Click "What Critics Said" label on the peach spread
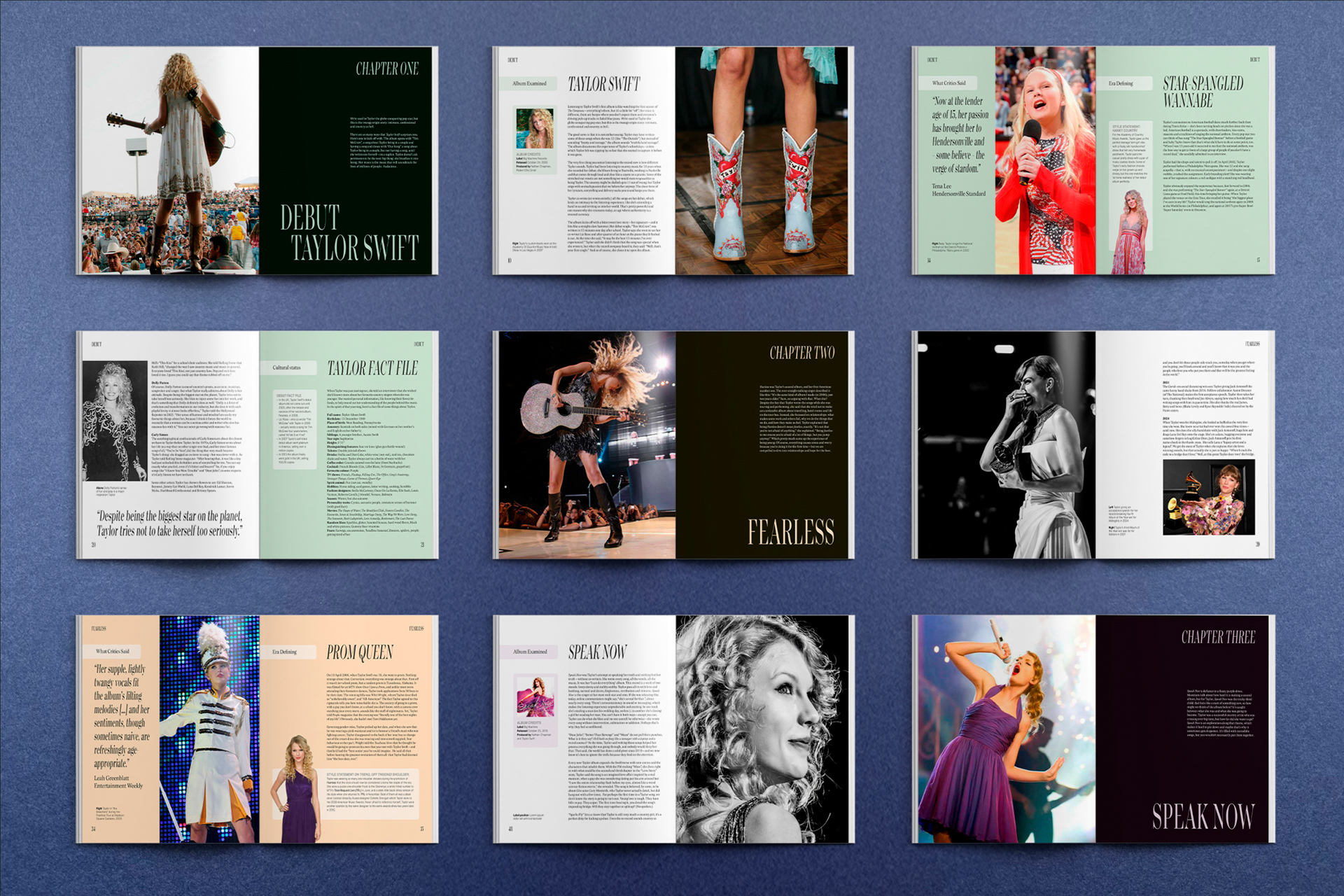This screenshot has width=1344, height=896. tap(113, 651)
